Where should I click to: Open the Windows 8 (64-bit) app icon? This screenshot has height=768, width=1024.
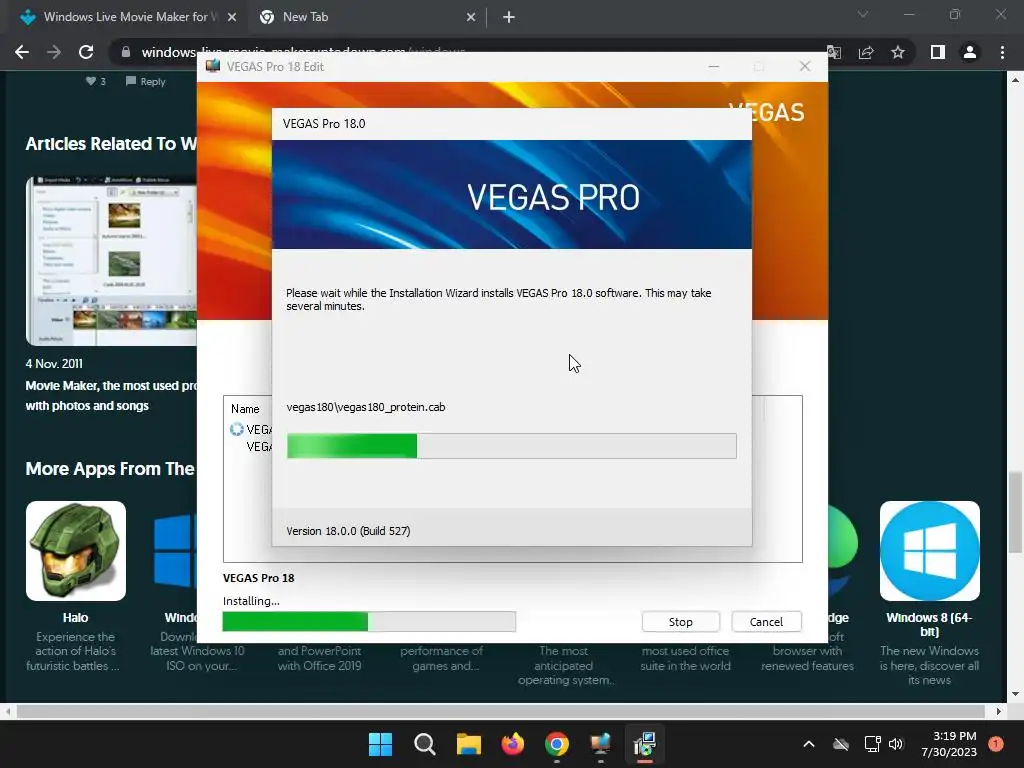[929, 551]
